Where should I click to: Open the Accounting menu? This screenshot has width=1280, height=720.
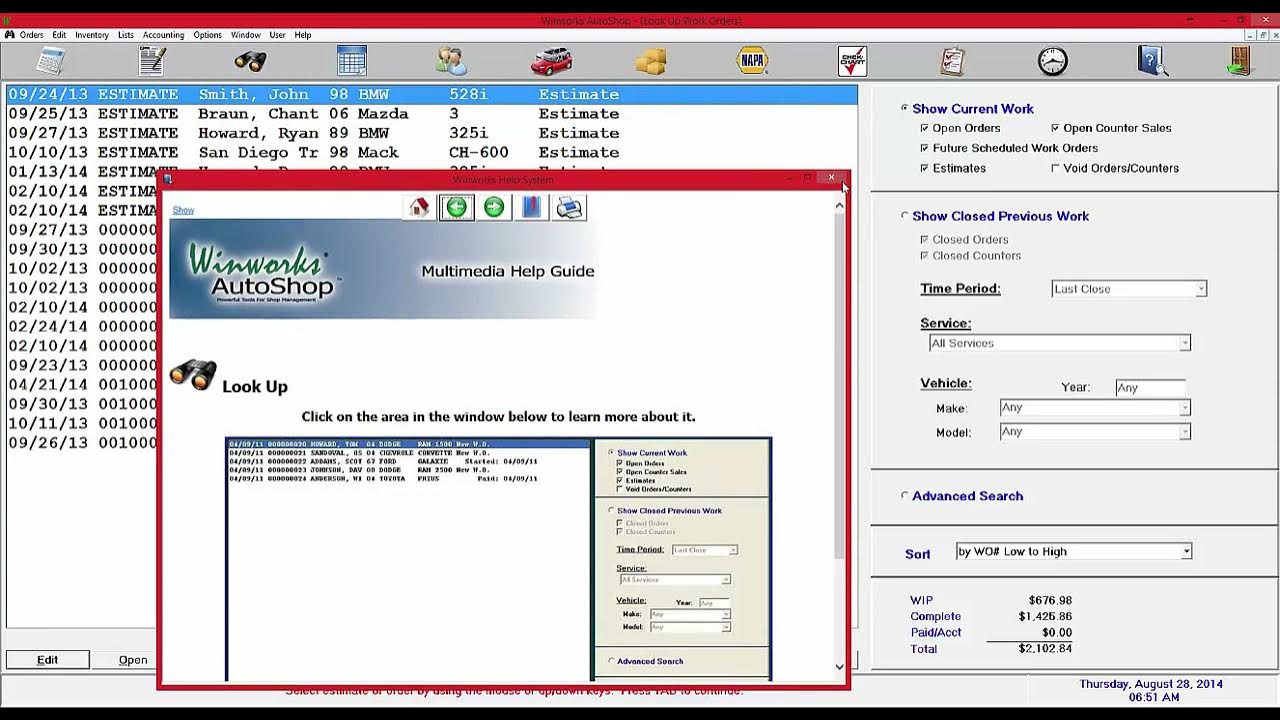pyautogui.click(x=164, y=35)
